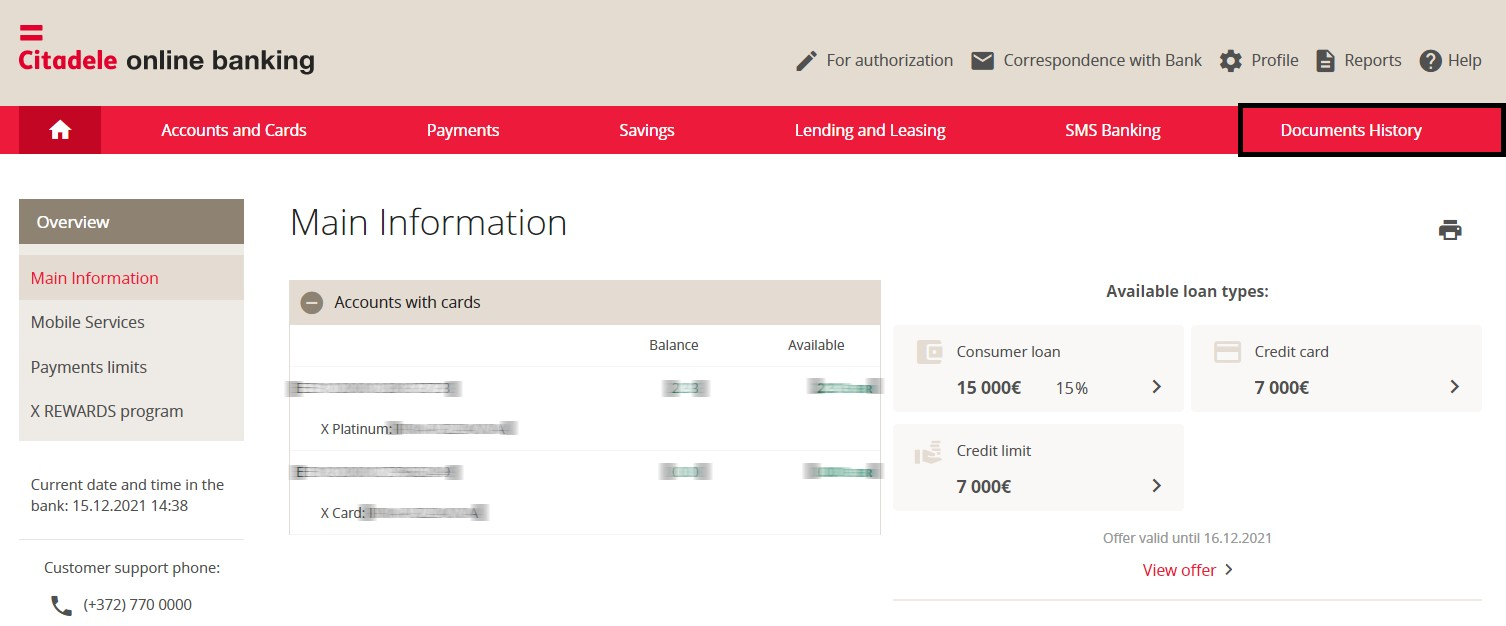Viewport: 1506px width, 626px height.
Task: Click the customer support phone icon
Action: (61, 605)
